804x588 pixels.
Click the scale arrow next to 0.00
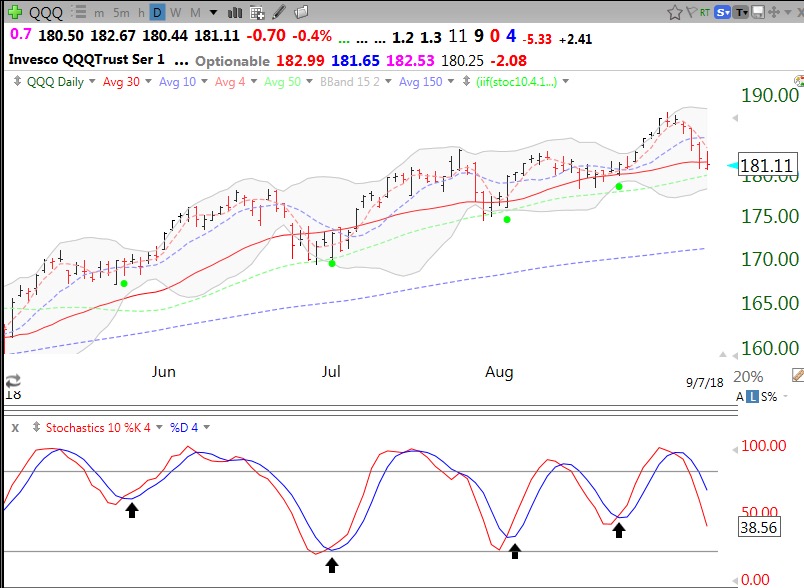pos(734,581)
